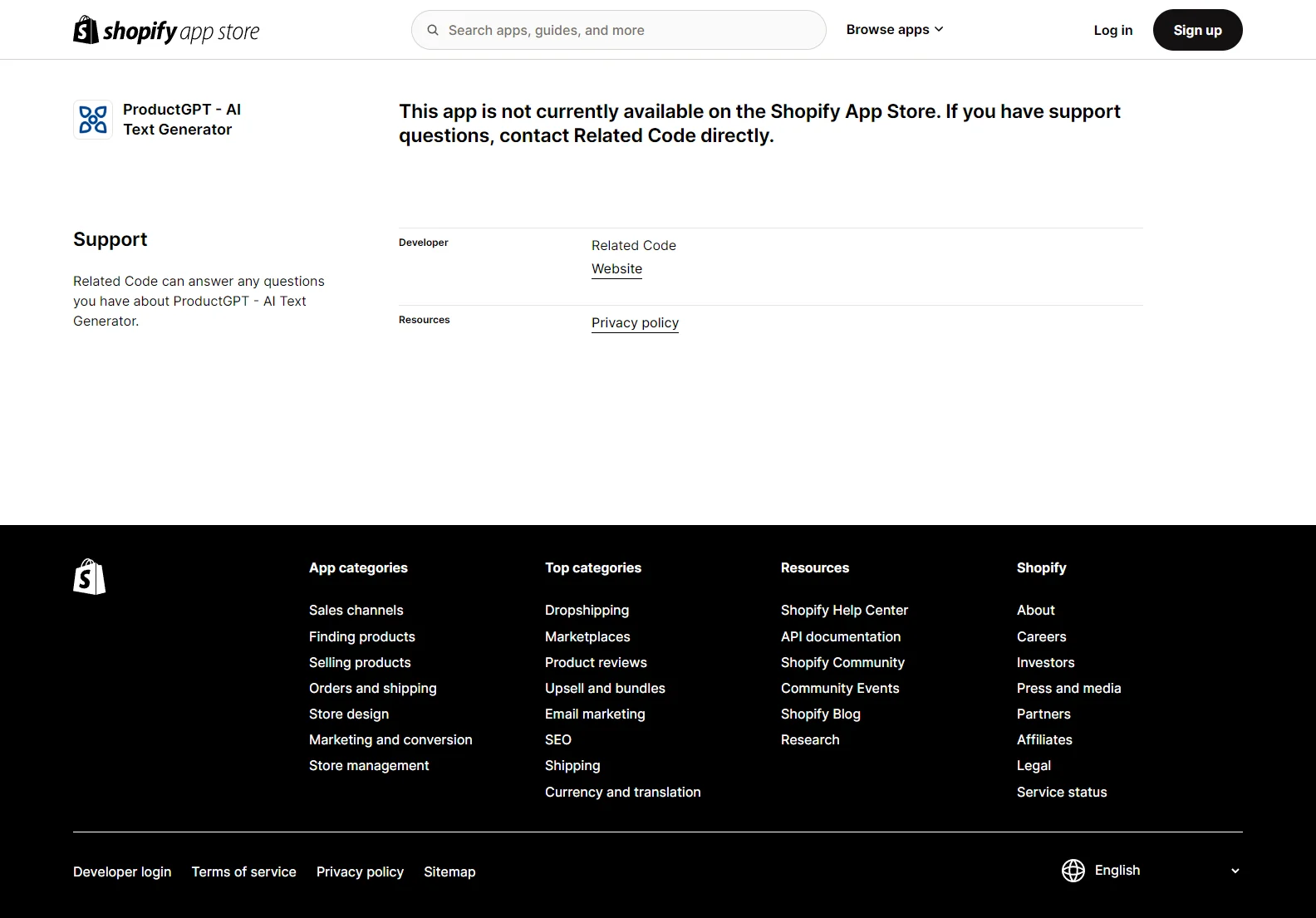Image resolution: width=1316 pixels, height=918 pixels.
Task: Open the developer Website link
Action: [616, 269]
